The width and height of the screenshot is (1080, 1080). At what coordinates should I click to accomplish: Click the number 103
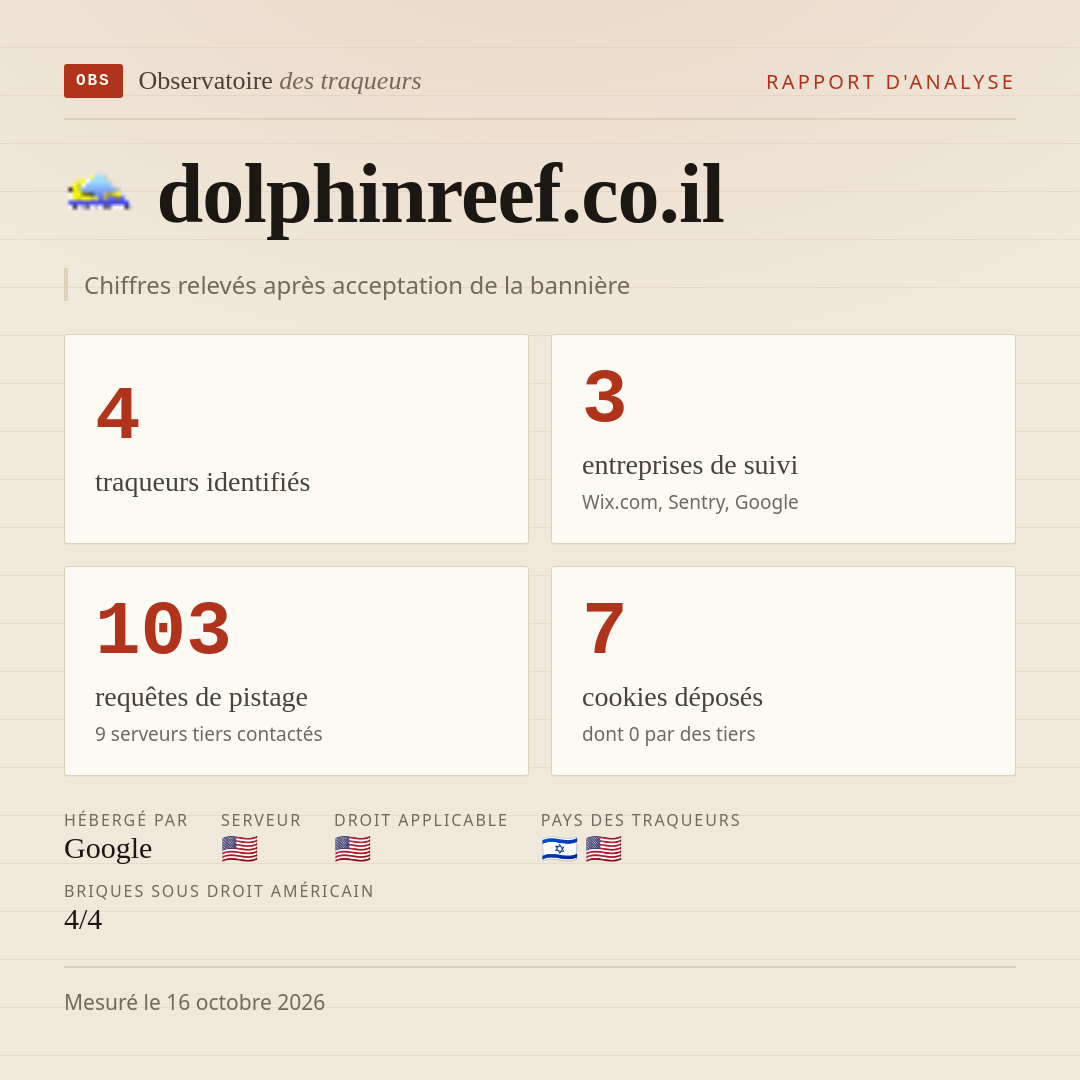(x=163, y=629)
